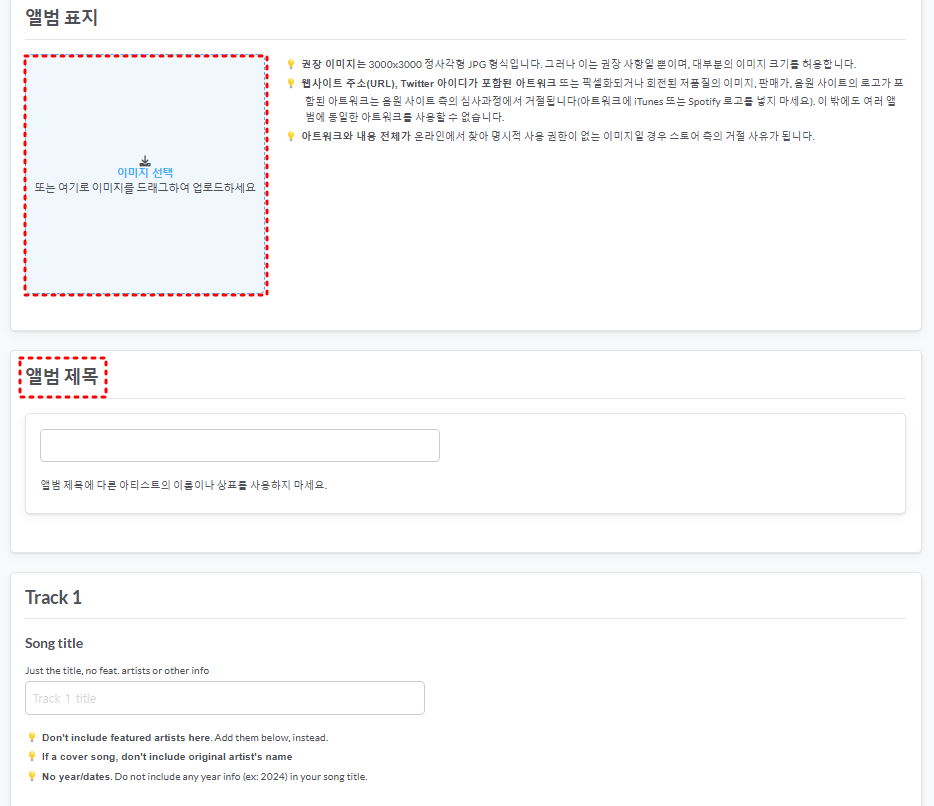Click the tip starting with 권장 이미지는 3000x3000
934x806 pixels.
[578, 64]
